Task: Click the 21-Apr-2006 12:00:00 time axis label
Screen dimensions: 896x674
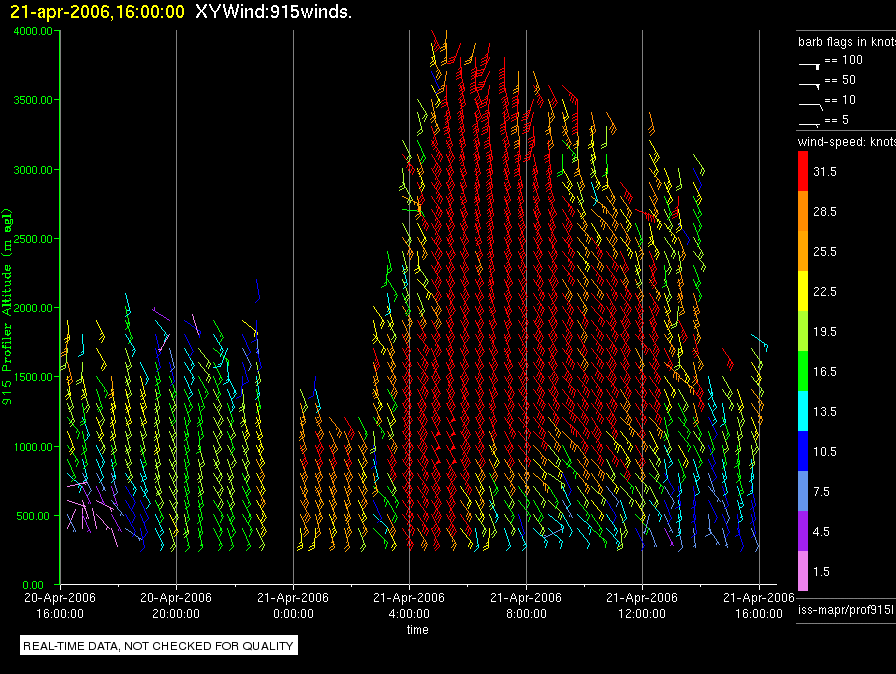Action: 641,604
